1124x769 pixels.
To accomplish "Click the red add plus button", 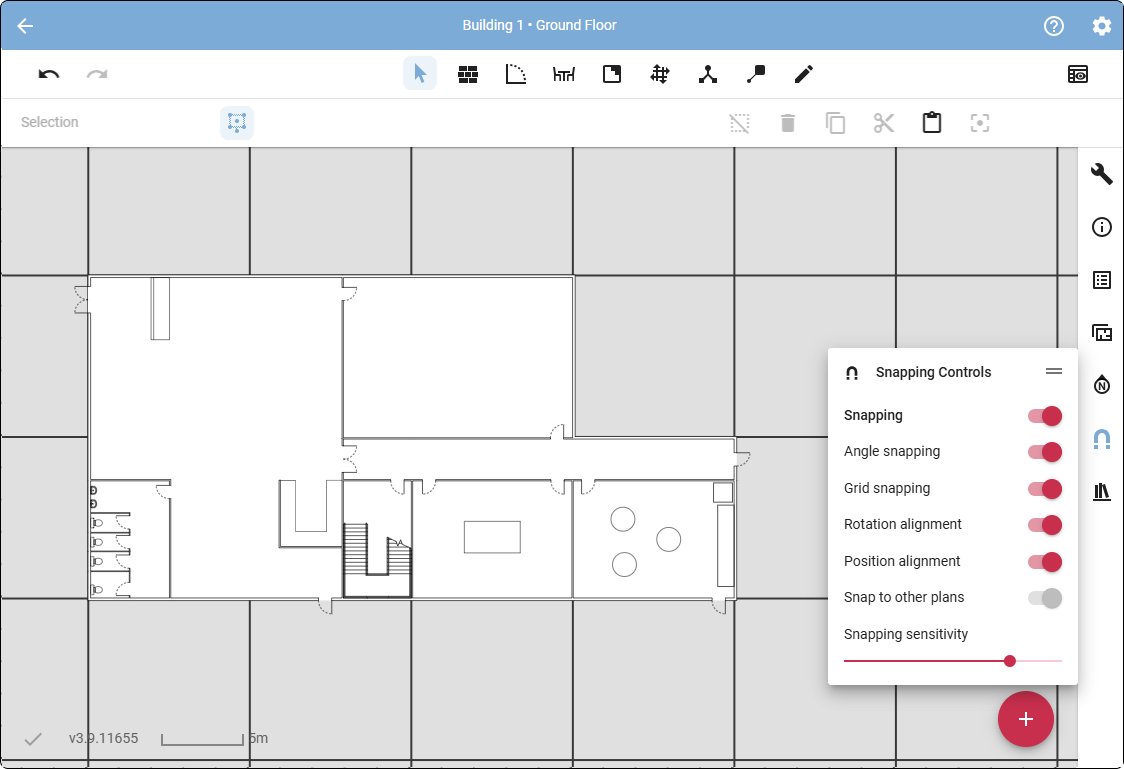I will [1026, 719].
